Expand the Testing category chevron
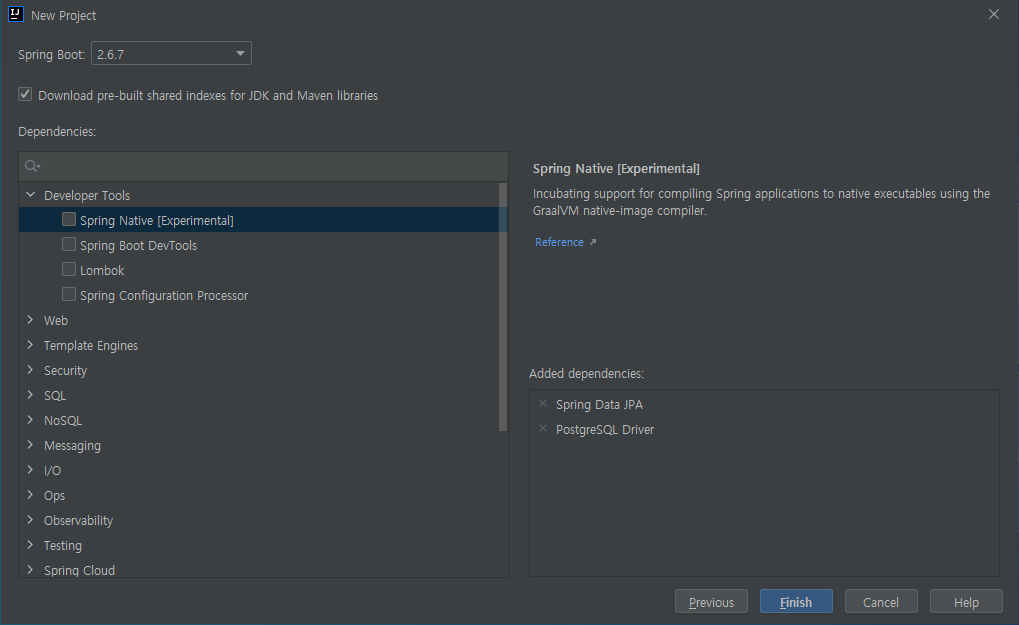Viewport: 1019px width, 625px height. coord(31,545)
